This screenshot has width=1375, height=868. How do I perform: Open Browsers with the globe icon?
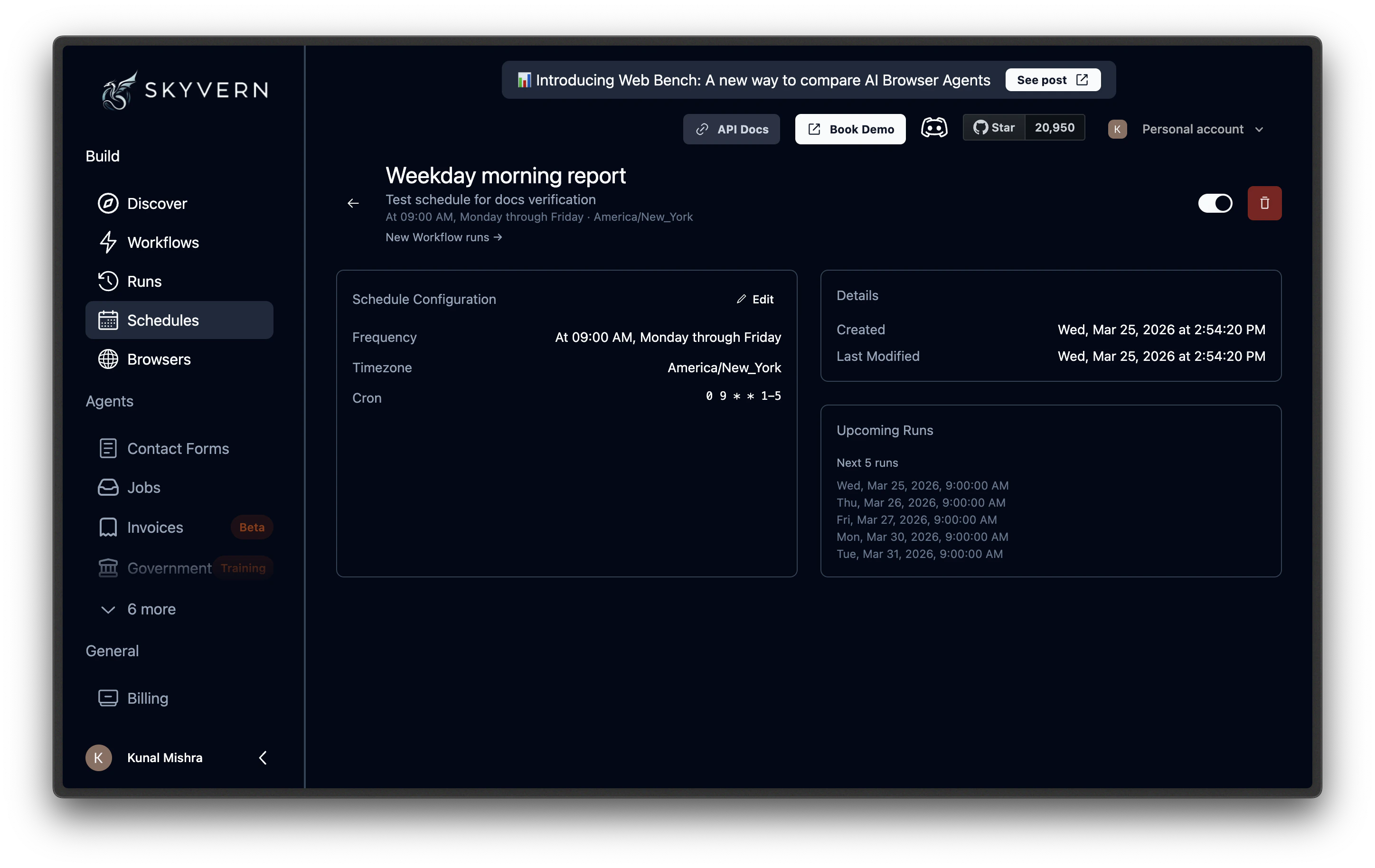[109, 359]
